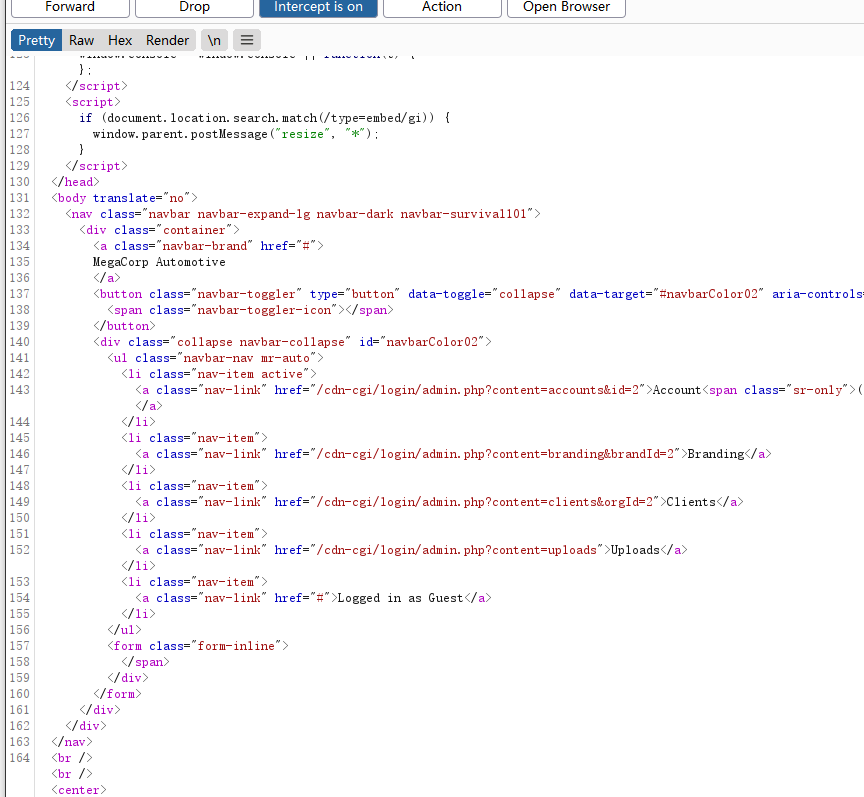Click the Forward button

(70, 7)
